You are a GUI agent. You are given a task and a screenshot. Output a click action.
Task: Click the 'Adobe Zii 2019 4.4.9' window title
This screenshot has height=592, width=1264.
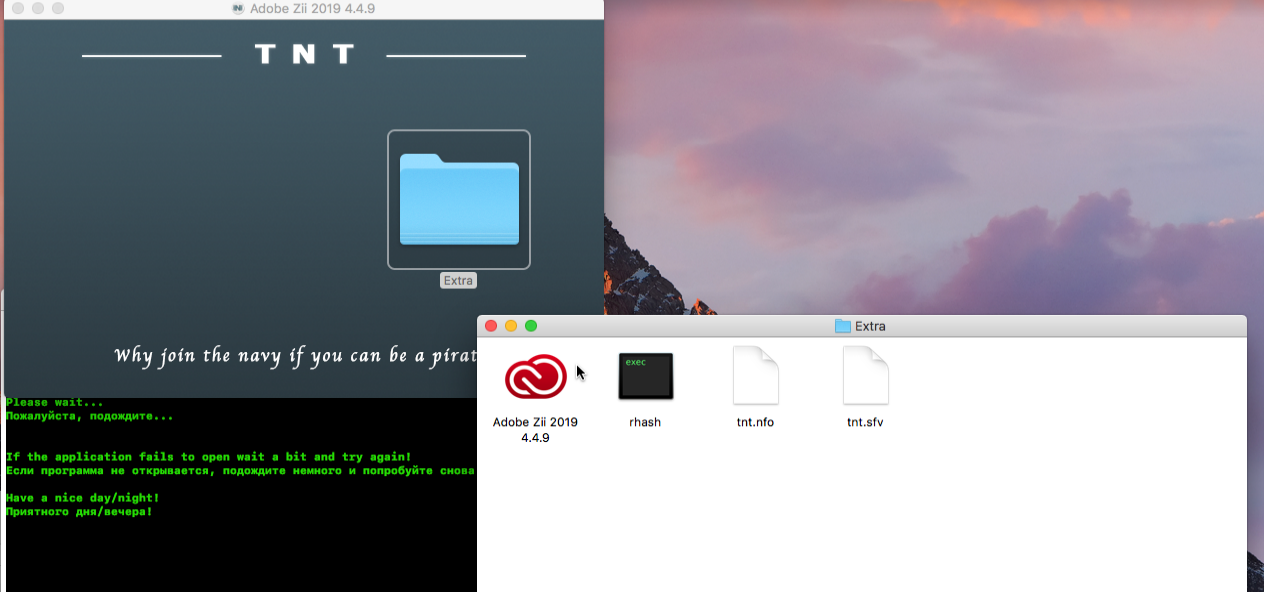pos(313,8)
